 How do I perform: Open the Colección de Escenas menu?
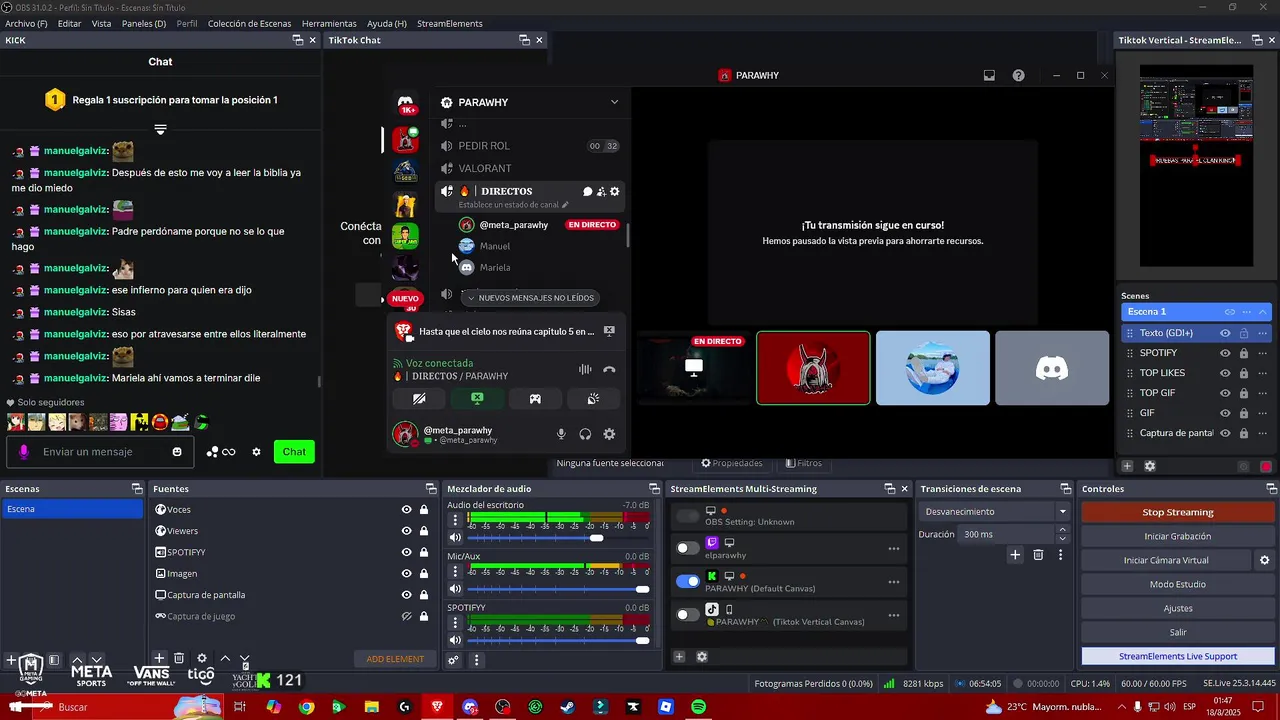(x=250, y=23)
